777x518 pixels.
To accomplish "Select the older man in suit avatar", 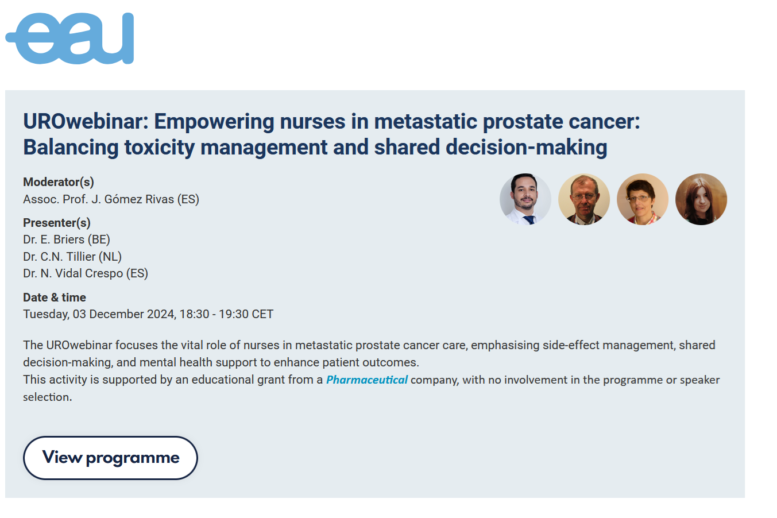I will pyautogui.click(x=584, y=199).
